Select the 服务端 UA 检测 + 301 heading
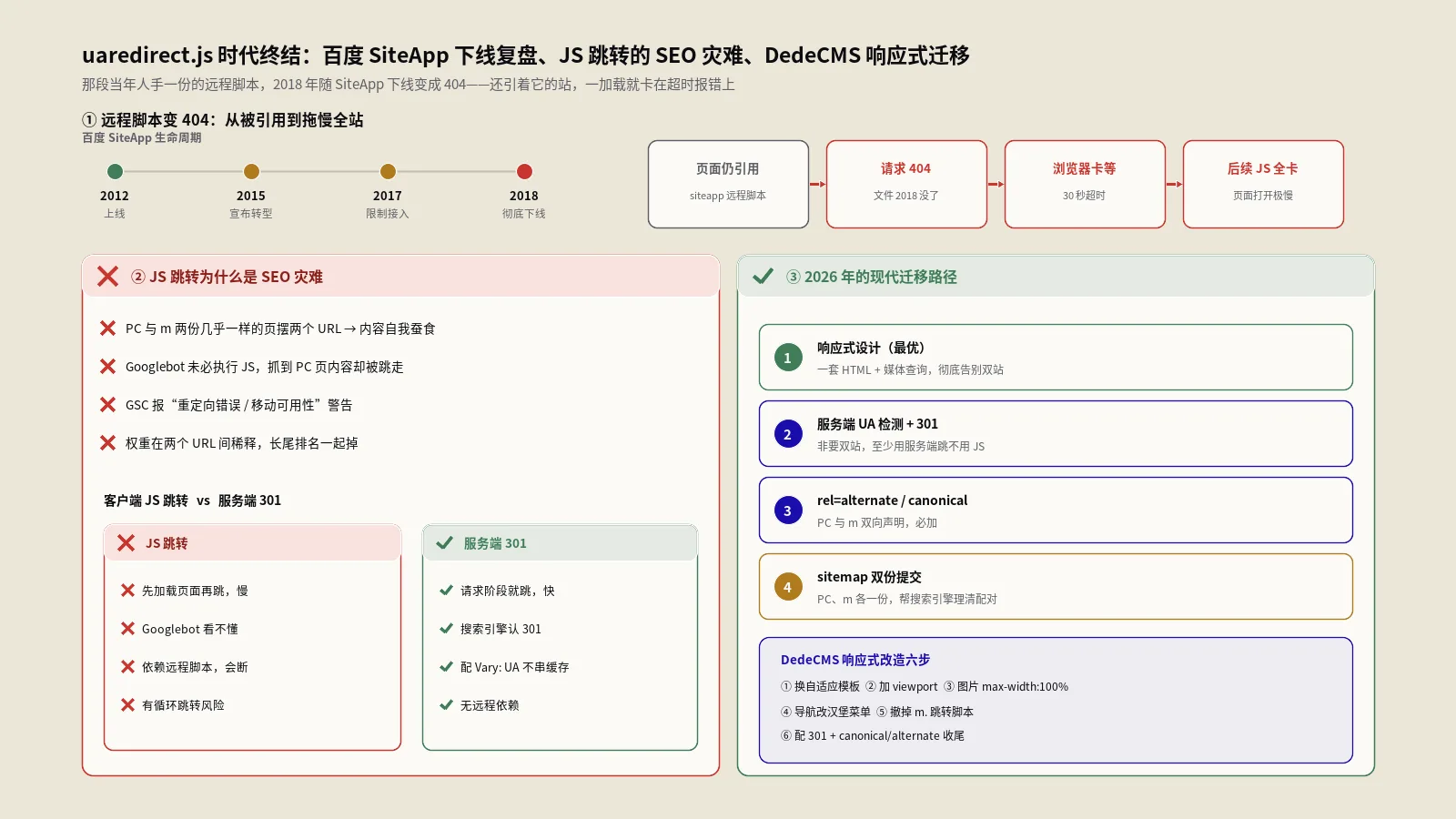The width and height of the screenshot is (1456, 819). [x=877, y=424]
